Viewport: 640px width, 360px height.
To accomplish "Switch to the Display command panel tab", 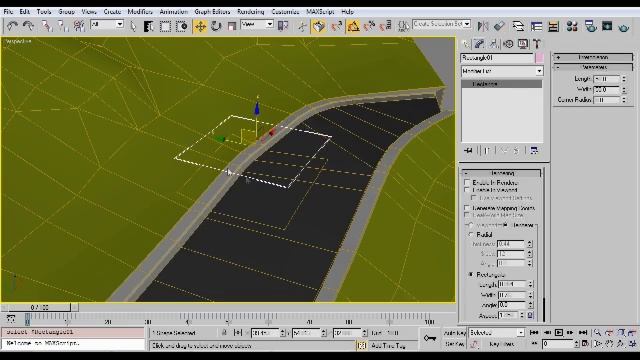I will click(x=523, y=44).
